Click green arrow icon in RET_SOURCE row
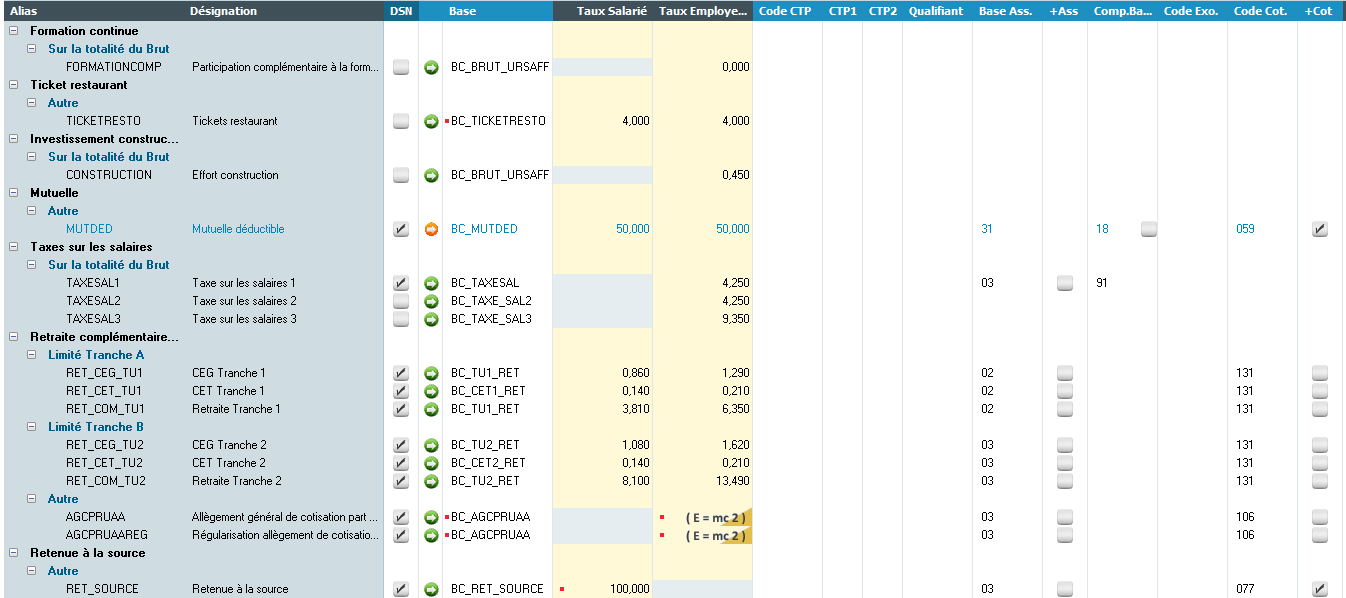Viewport: 1346px width, 598px height. [x=431, y=589]
